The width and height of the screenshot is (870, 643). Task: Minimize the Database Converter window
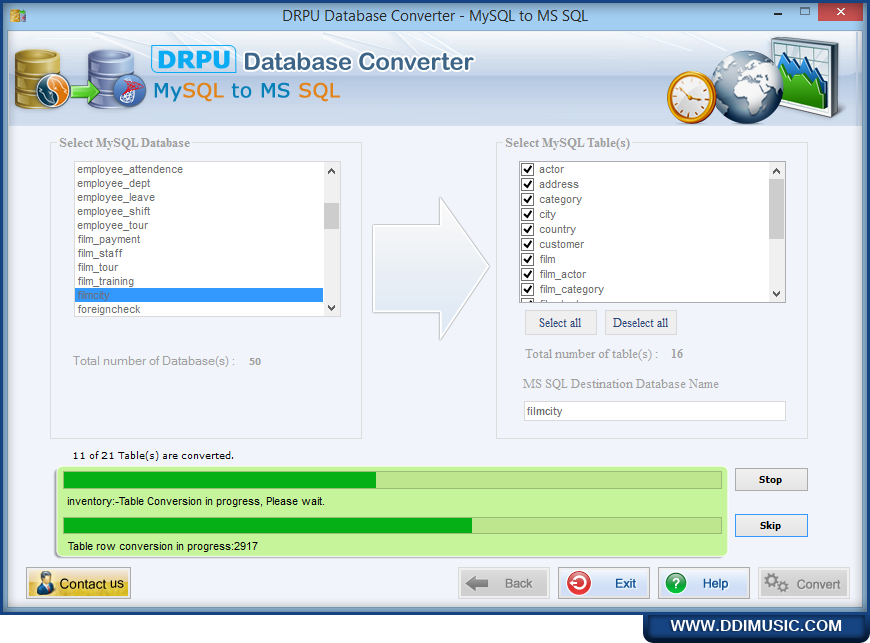click(778, 12)
